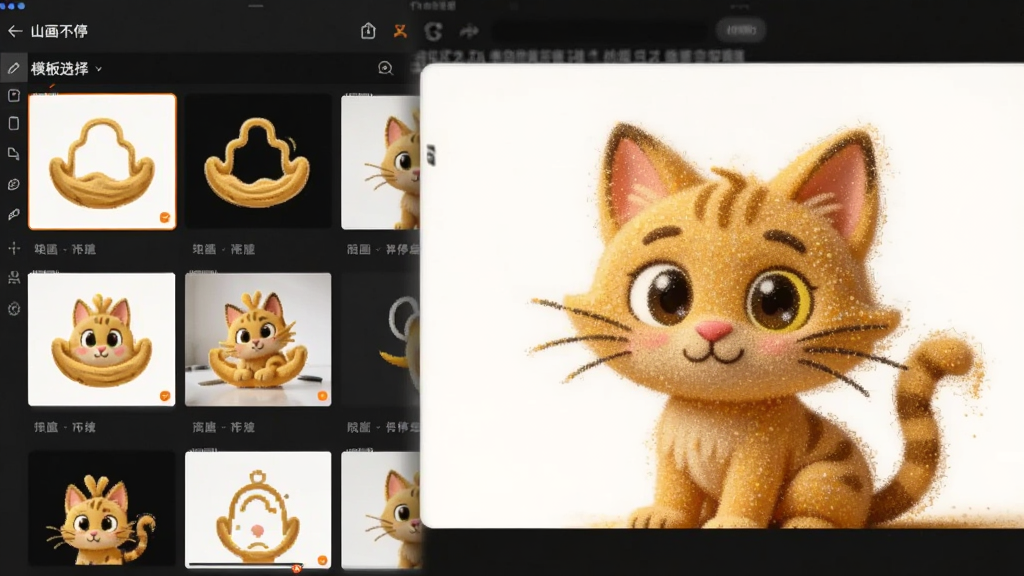1024x576 pixels.
Task: Click the 山画不停 title text
Action: (x=59, y=31)
